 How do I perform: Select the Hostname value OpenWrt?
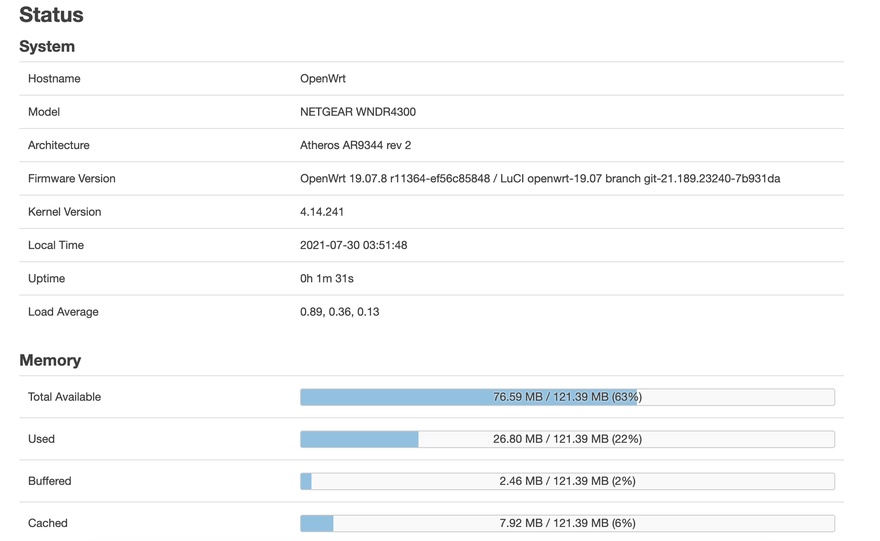pyautogui.click(x=323, y=79)
